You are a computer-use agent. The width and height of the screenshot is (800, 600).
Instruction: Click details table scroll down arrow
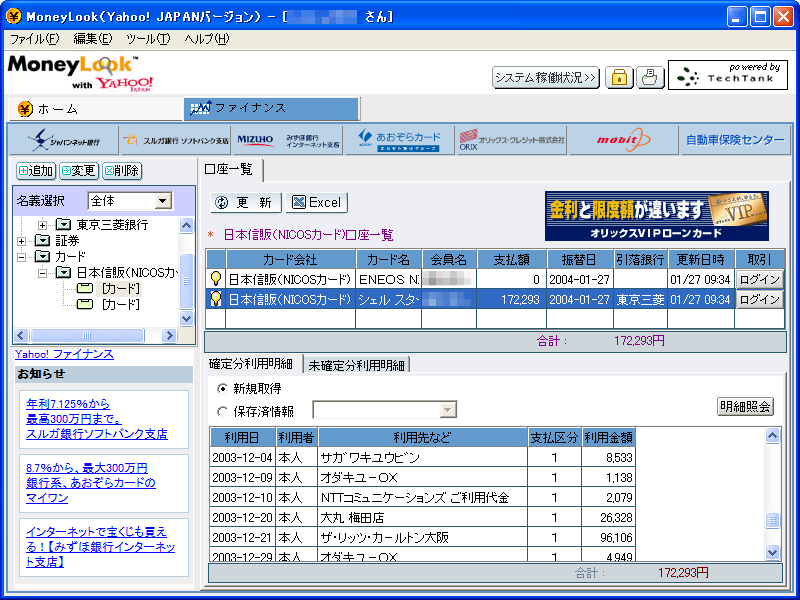pyautogui.click(x=772, y=552)
